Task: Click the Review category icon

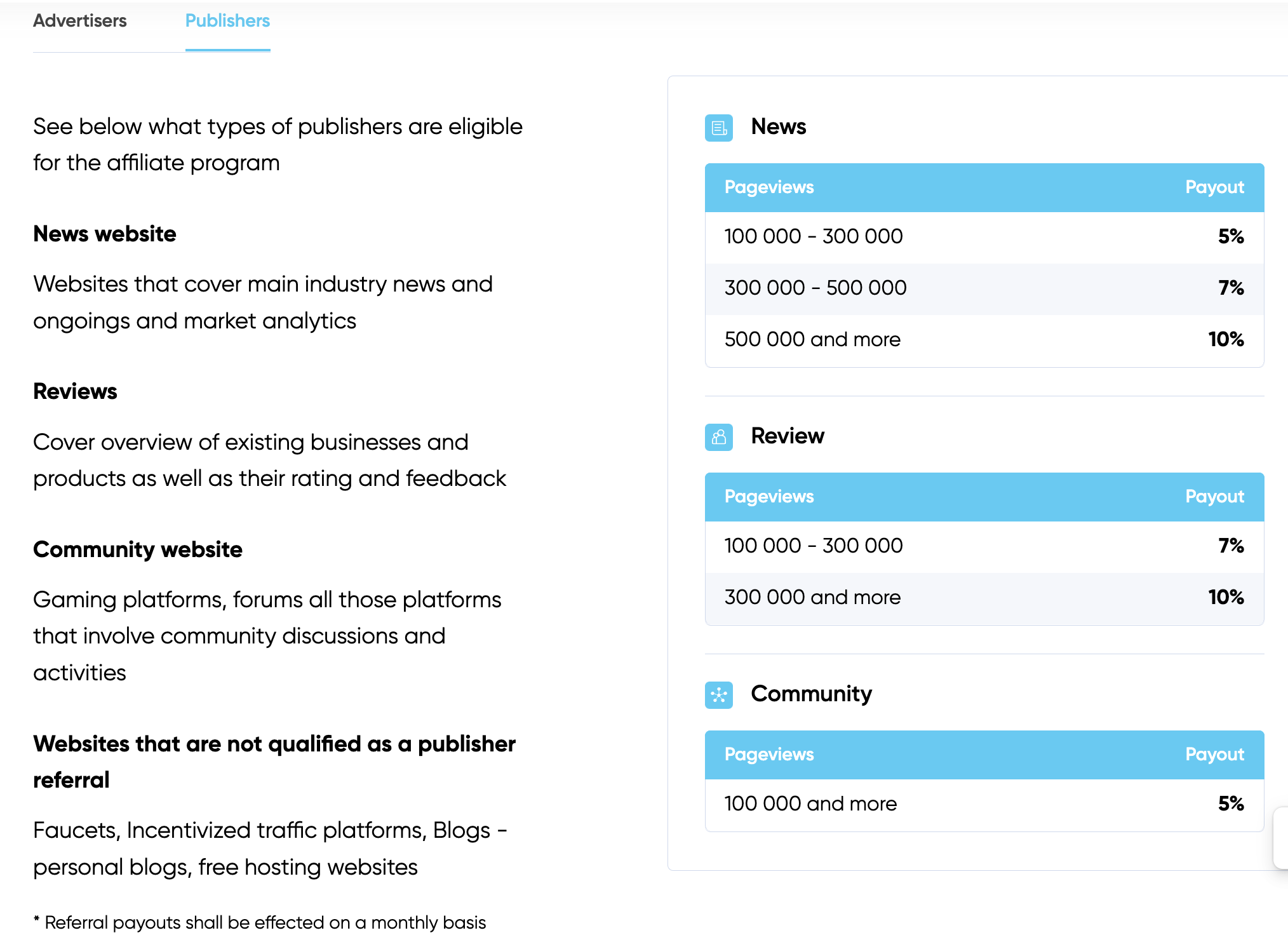Action: click(718, 437)
